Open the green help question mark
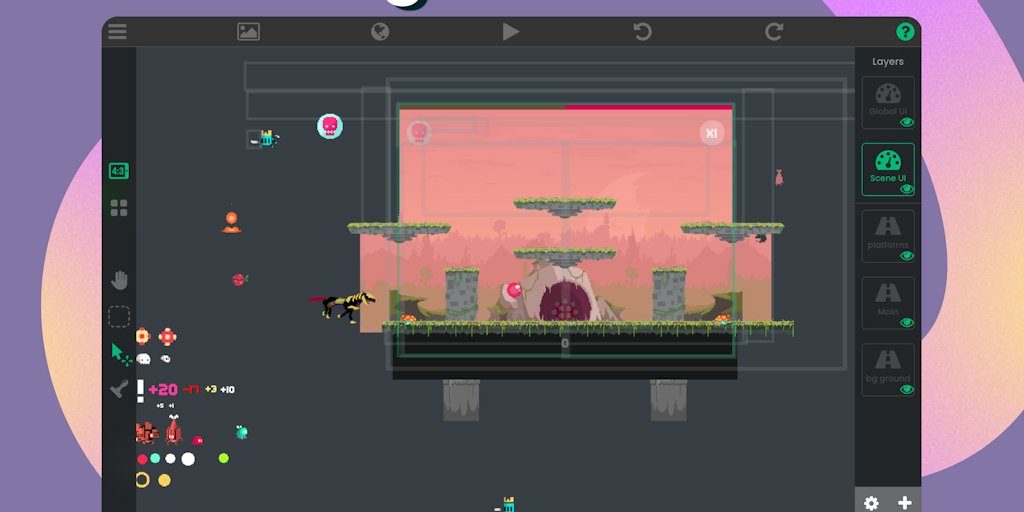The width and height of the screenshot is (1024, 512). pos(904,31)
